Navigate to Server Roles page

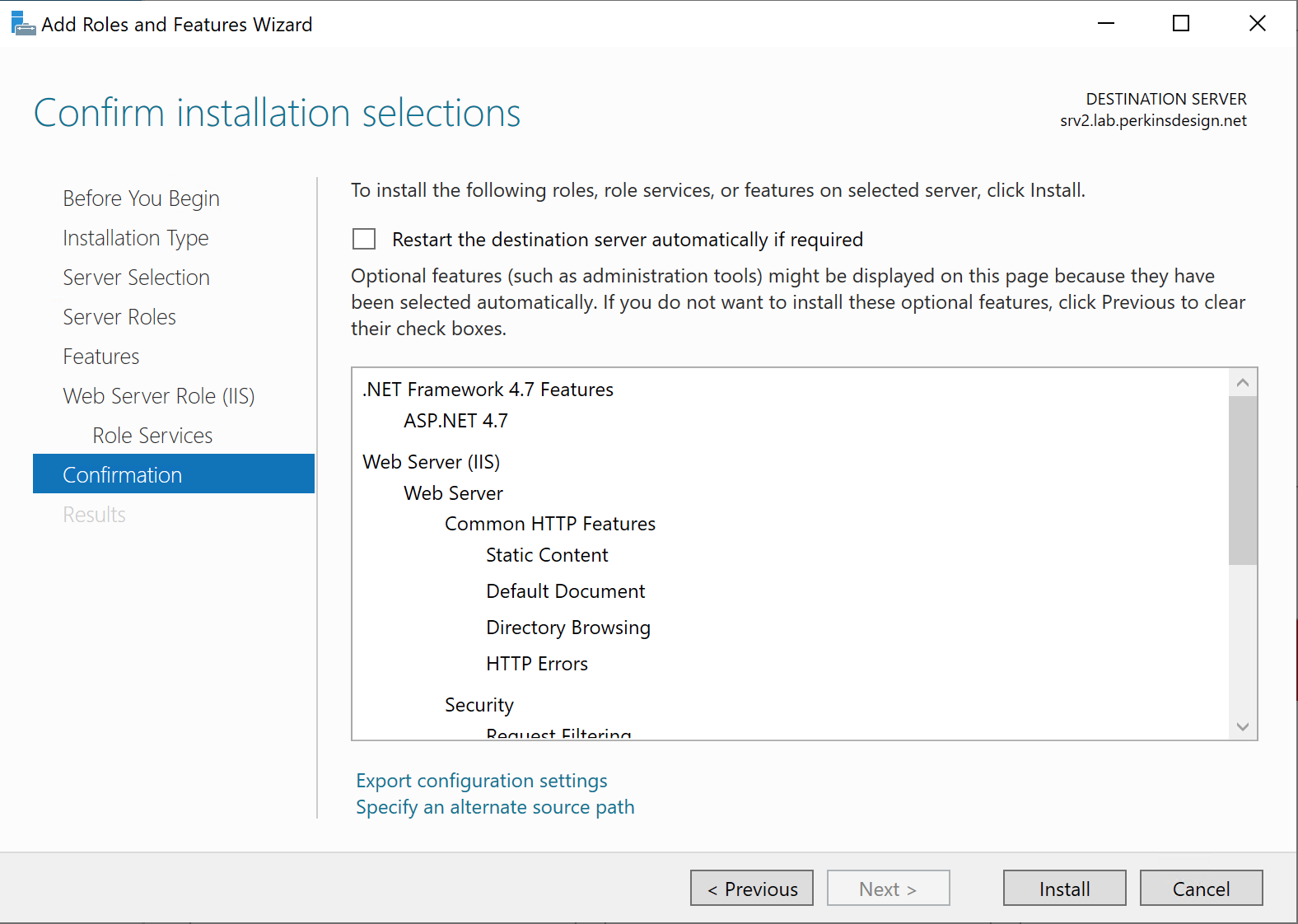(119, 317)
